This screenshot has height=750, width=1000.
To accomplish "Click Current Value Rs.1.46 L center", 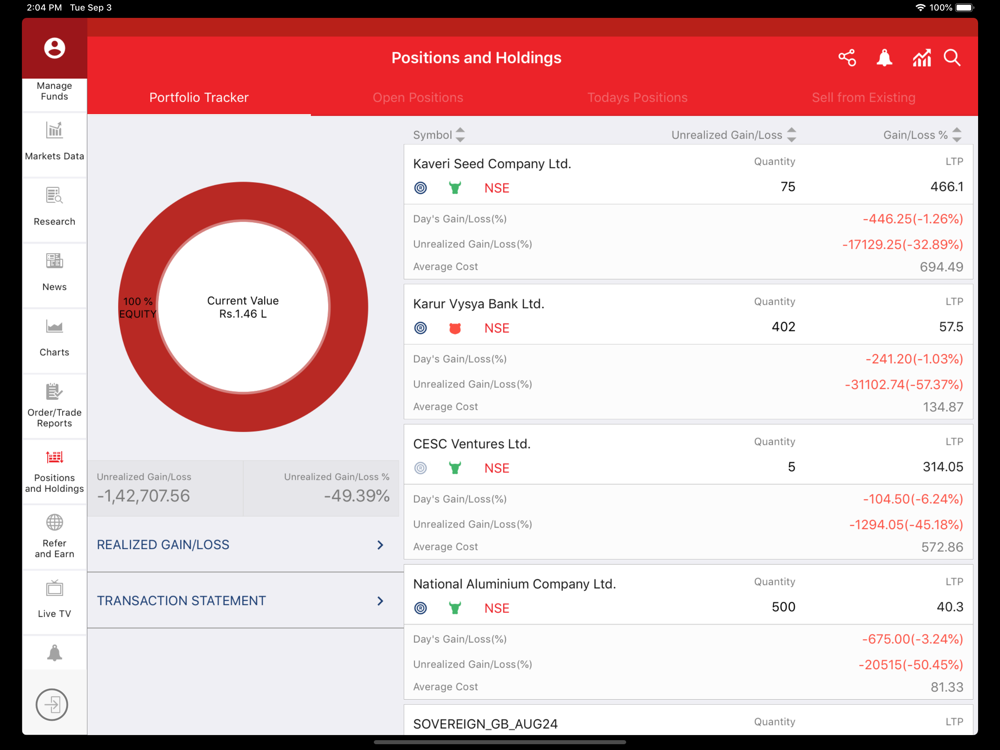I will coord(243,307).
